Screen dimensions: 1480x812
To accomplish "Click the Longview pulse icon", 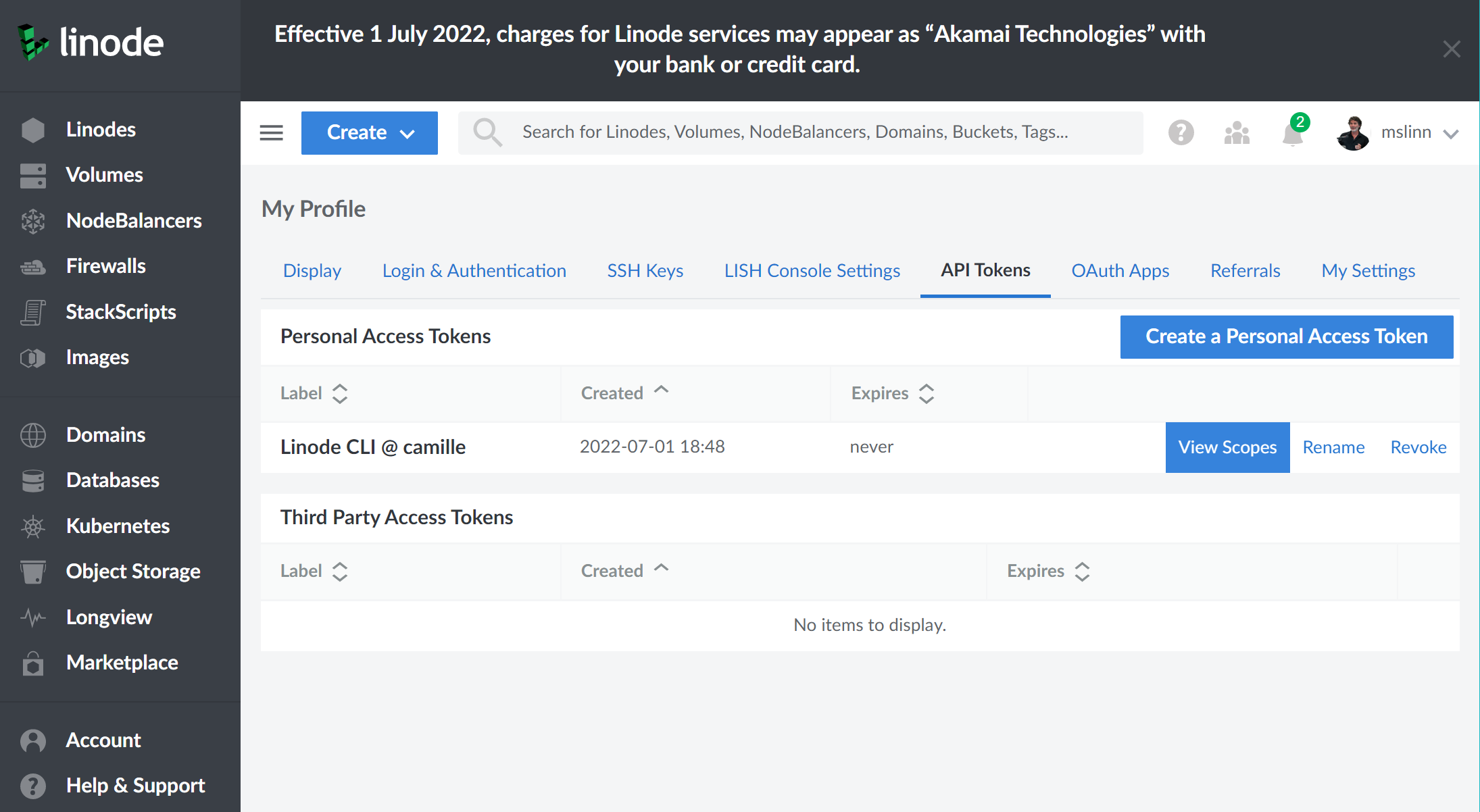I will [x=32, y=617].
